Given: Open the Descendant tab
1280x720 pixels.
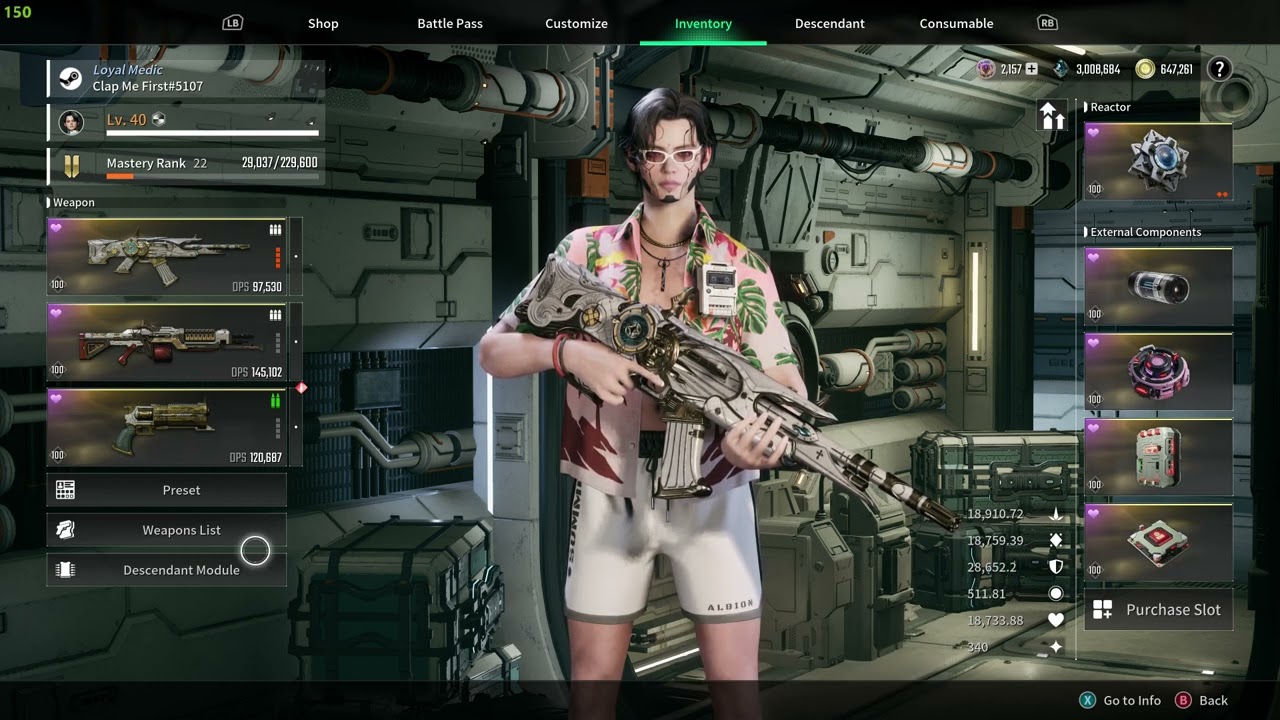Looking at the screenshot, I should (x=830, y=23).
